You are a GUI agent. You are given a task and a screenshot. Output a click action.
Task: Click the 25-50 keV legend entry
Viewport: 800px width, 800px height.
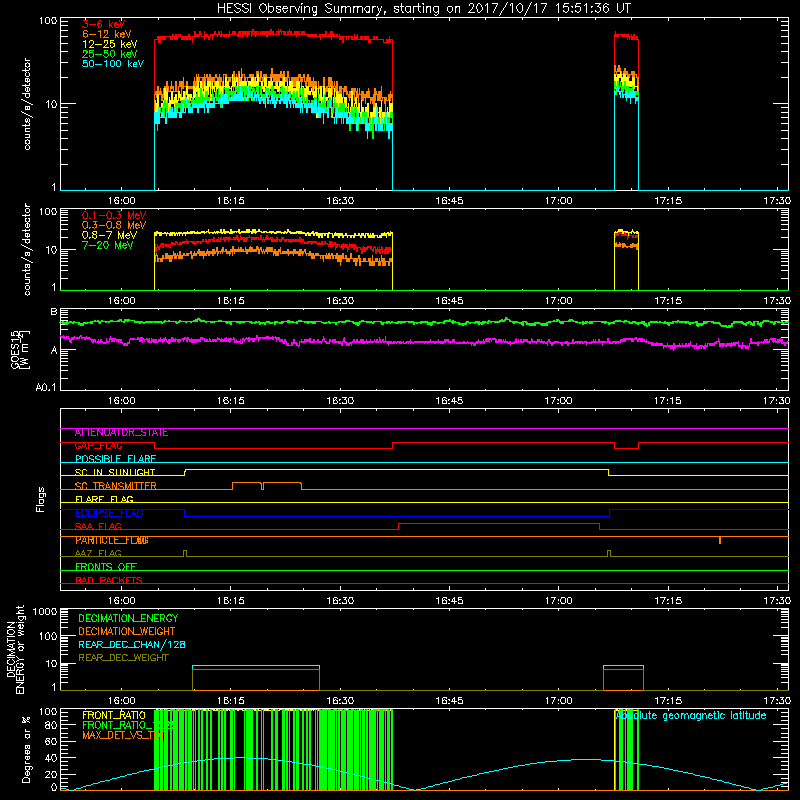tap(109, 54)
